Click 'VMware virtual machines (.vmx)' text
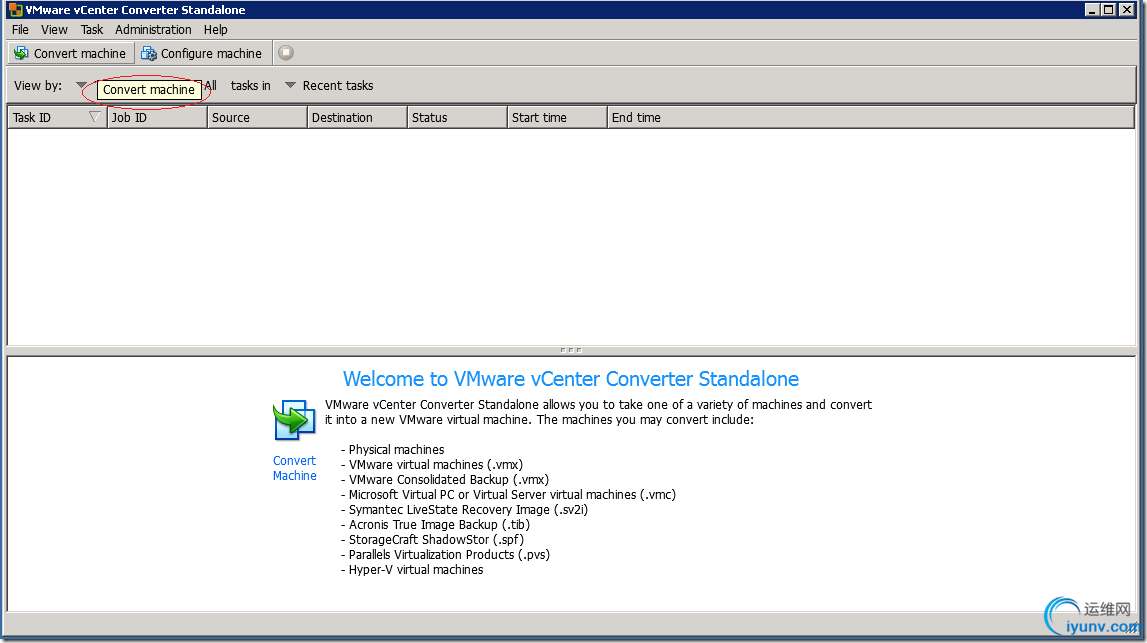This screenshot has height=643, width=1147. (436, 465)
